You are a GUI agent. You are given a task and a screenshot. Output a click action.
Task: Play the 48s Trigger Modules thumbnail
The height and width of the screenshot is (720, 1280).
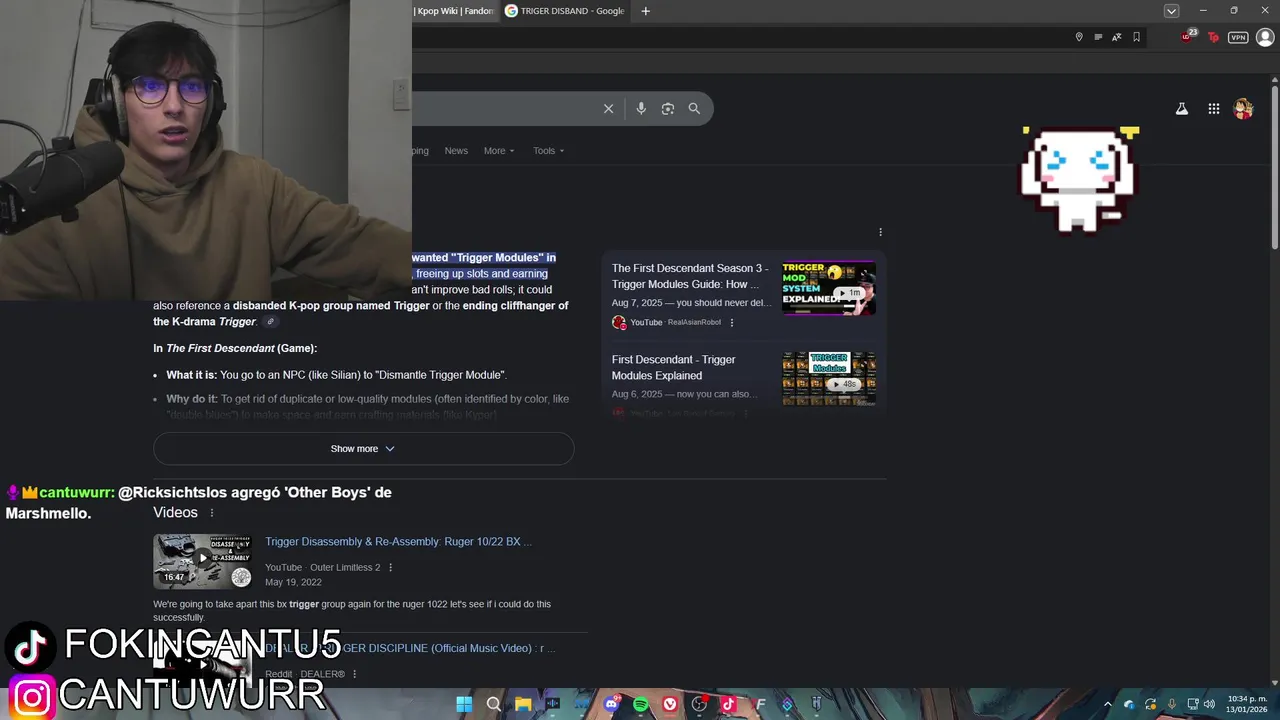click(x=829, y=378)
